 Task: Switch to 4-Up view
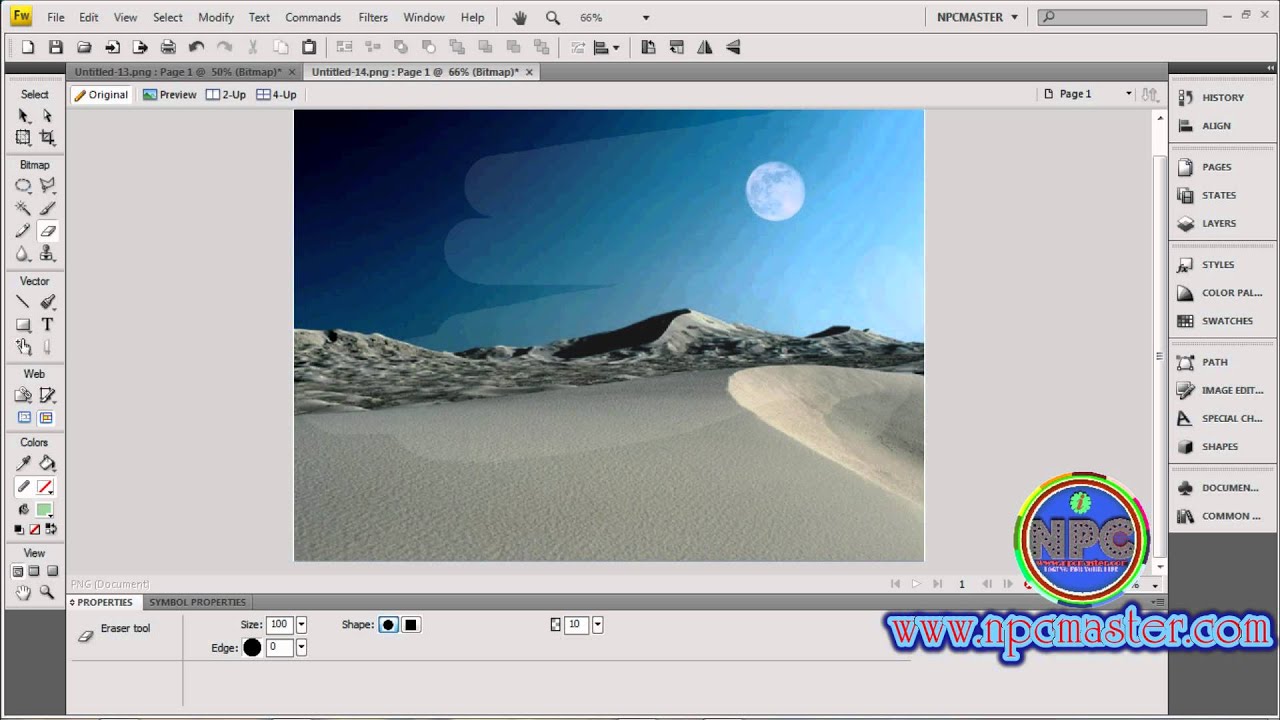click(277, 95)
